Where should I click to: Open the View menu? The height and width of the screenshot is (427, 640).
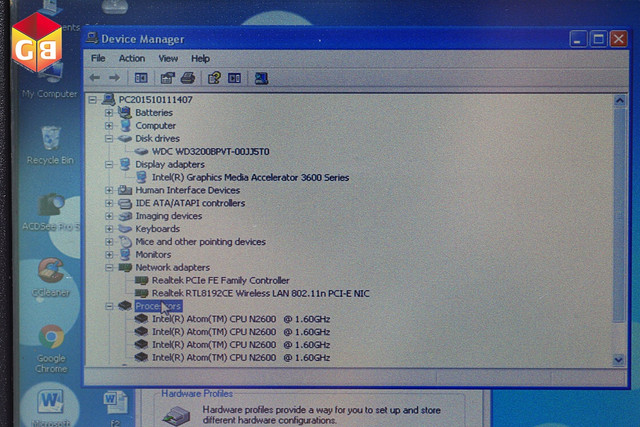pos(168,58)
